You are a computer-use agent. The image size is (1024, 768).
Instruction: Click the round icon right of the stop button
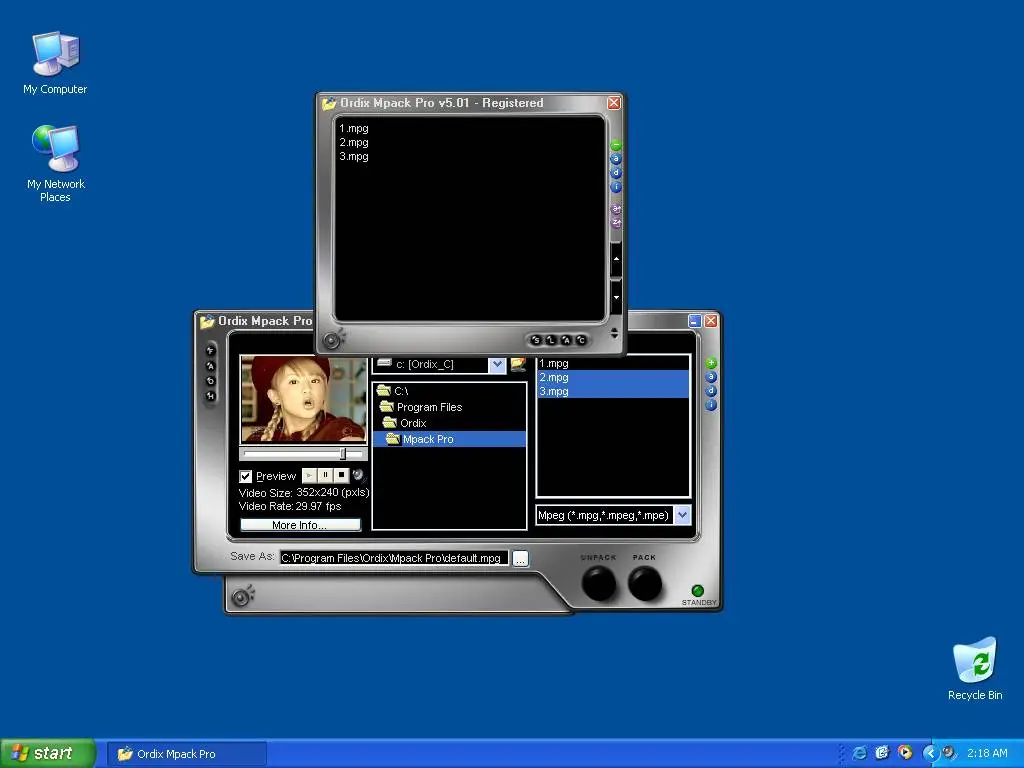pos(358,475)
